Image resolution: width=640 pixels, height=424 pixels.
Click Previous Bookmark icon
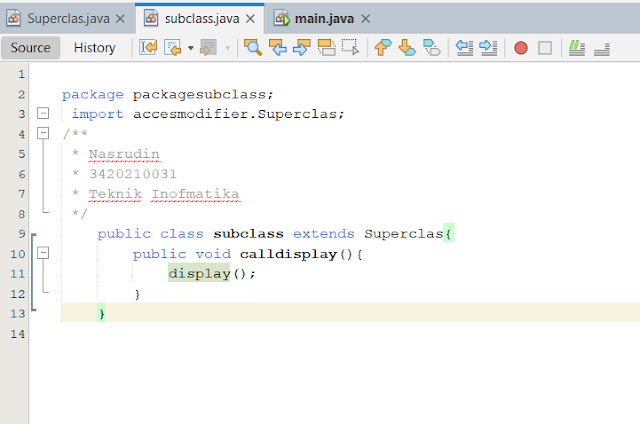(382, 48)
